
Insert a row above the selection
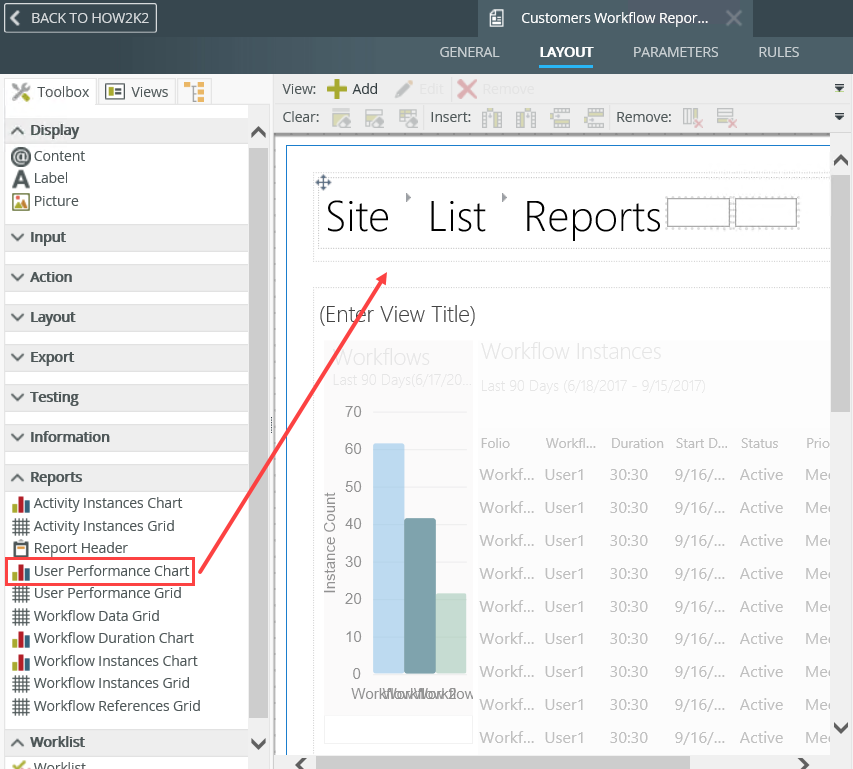click(560, 117)
